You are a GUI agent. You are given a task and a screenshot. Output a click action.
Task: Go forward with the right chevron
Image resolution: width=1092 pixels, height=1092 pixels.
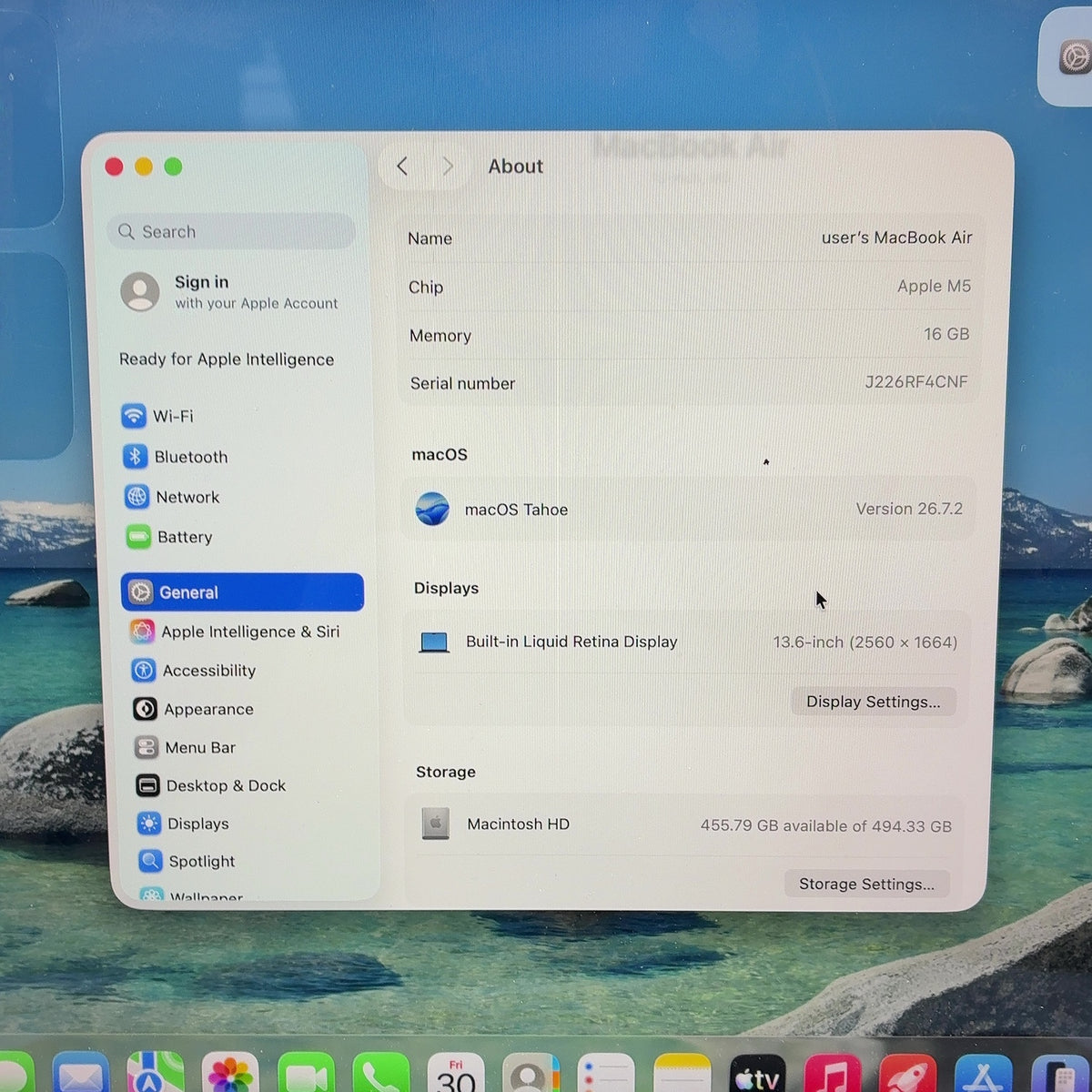point(447,167)
